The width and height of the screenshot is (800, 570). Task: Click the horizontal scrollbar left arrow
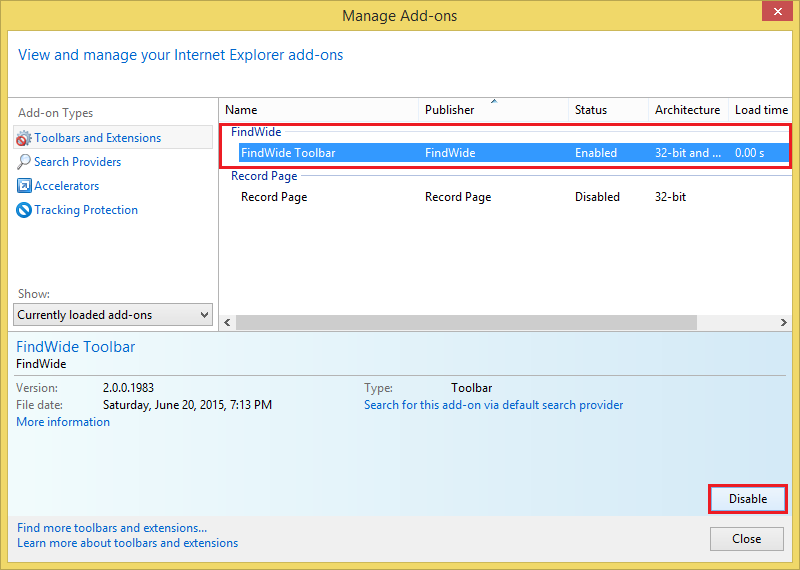(x=228, y=323)
